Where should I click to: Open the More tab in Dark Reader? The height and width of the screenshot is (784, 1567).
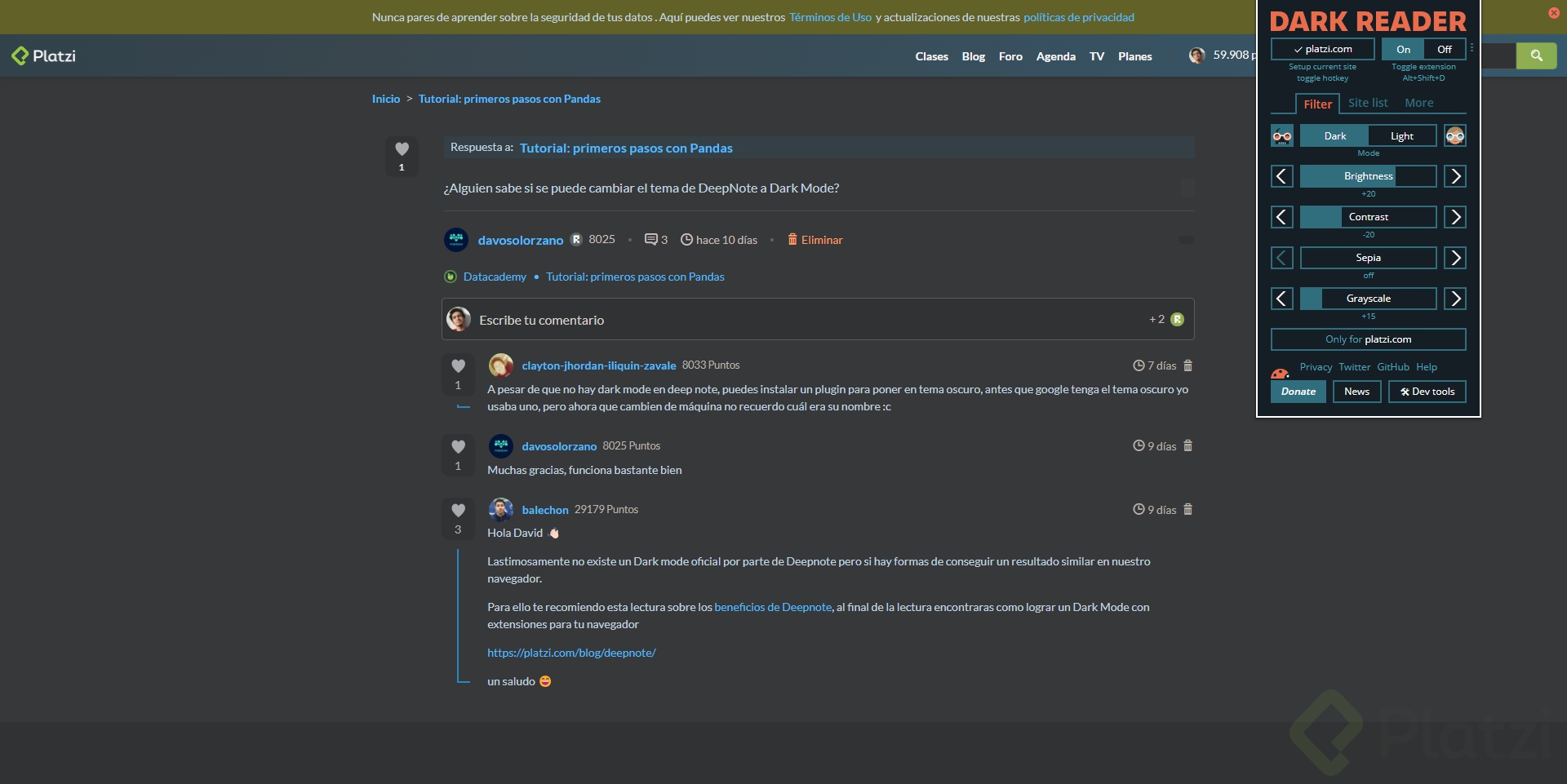1419,103
